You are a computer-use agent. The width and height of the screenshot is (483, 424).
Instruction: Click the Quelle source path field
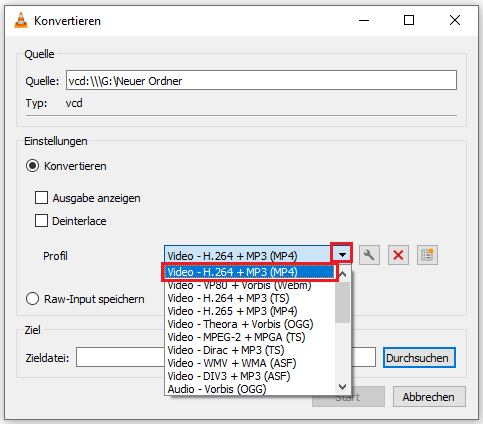[261, 80]
